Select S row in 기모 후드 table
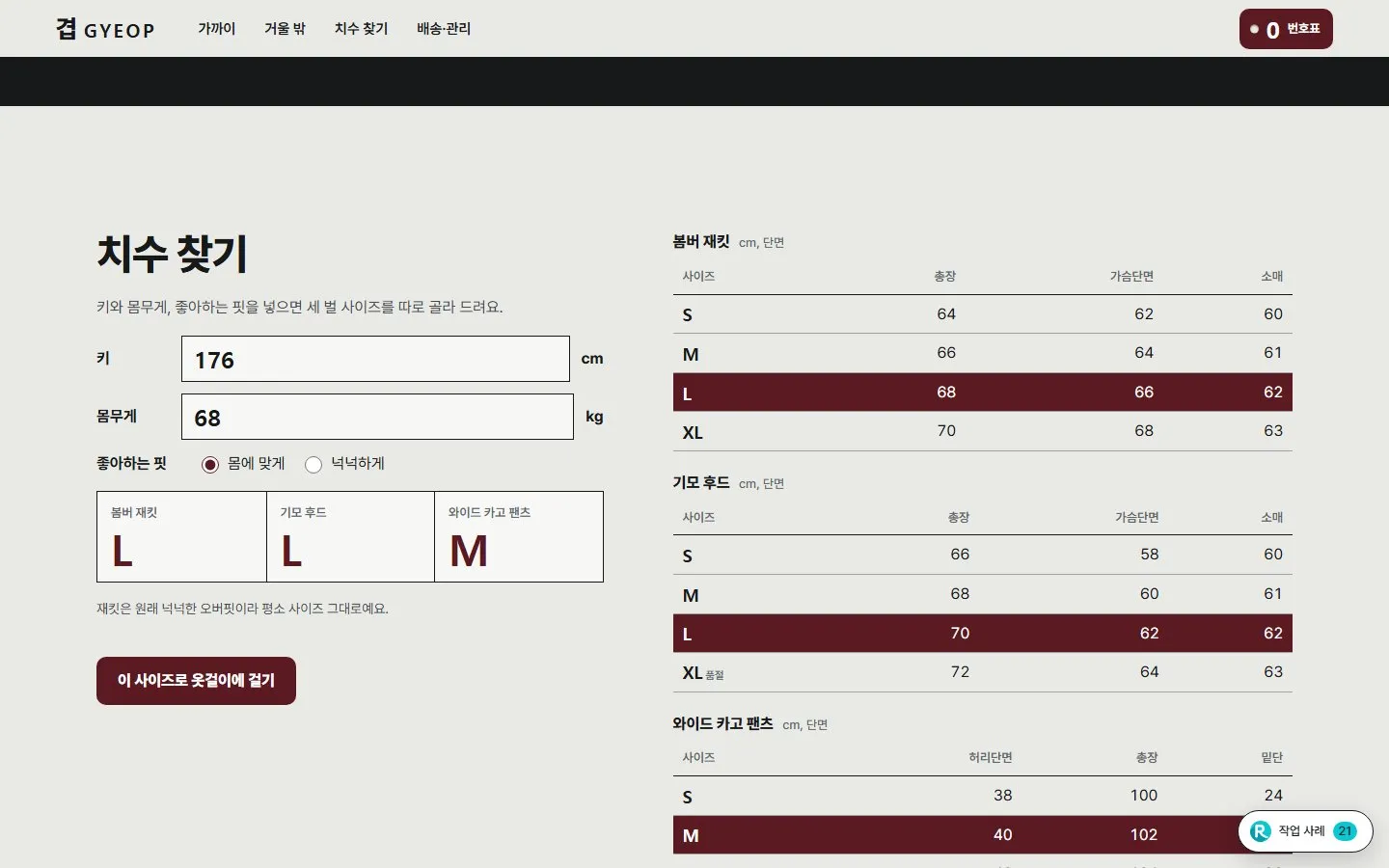 click(x=982, y=555)
